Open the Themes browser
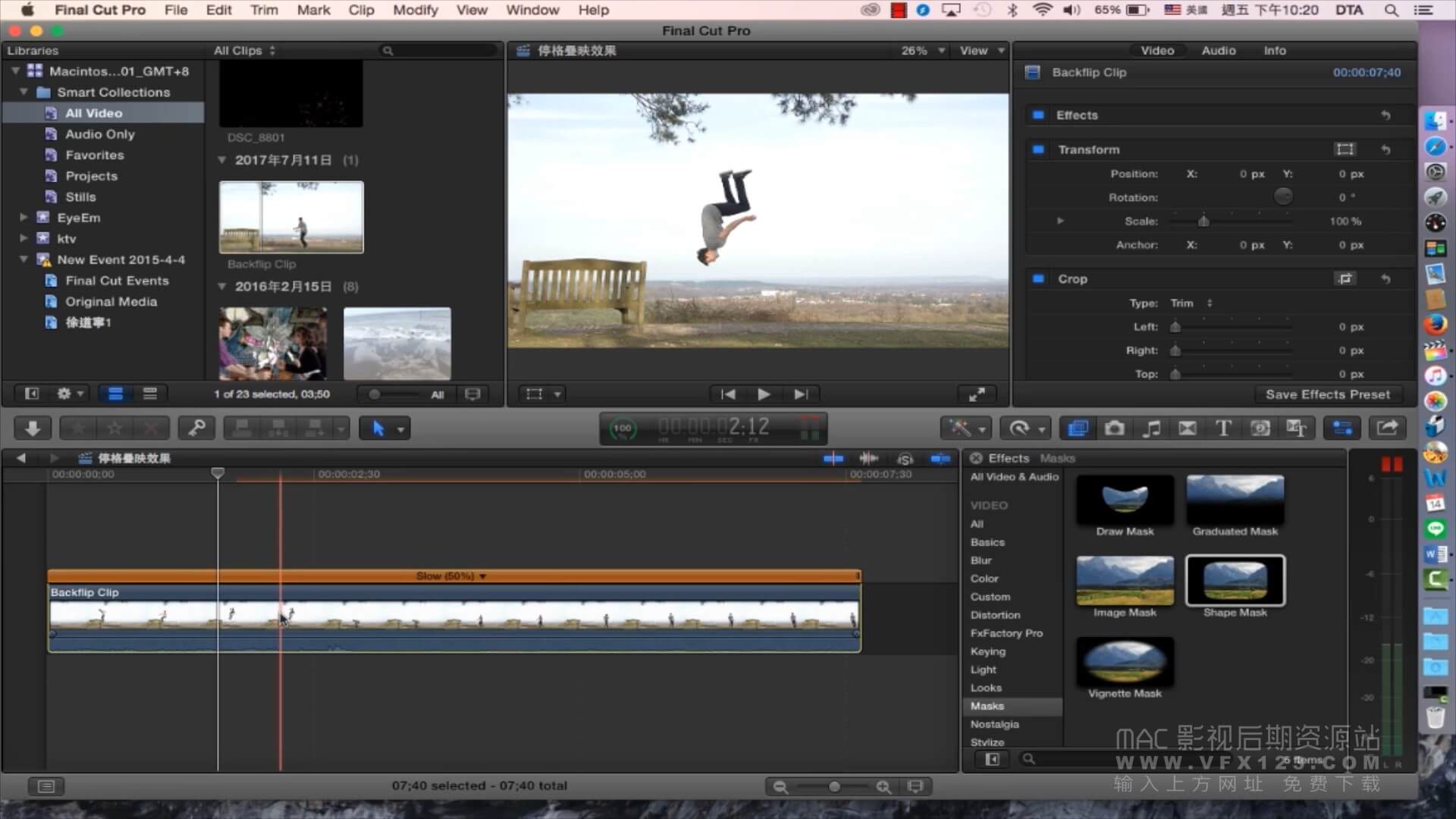The height and width of the screenshot is (819, 1456). pyautogui.click(x=1297, y=428)
